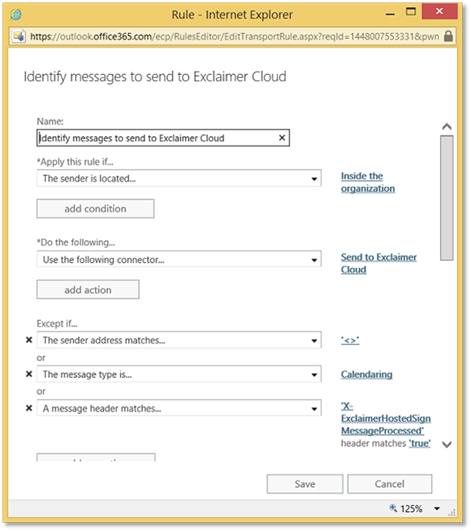The width and height of the screenshot is (471, 531).
Task: Cancel the rule editing
Action: click(390, 484)
